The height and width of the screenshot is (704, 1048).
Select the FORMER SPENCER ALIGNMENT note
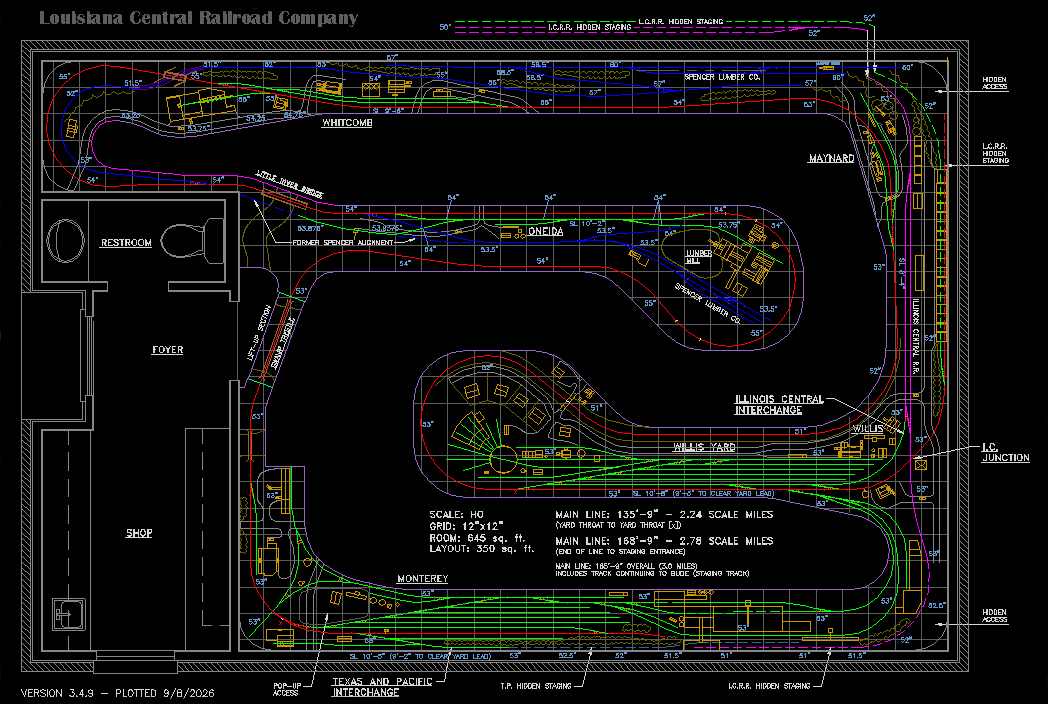point(343,243)
